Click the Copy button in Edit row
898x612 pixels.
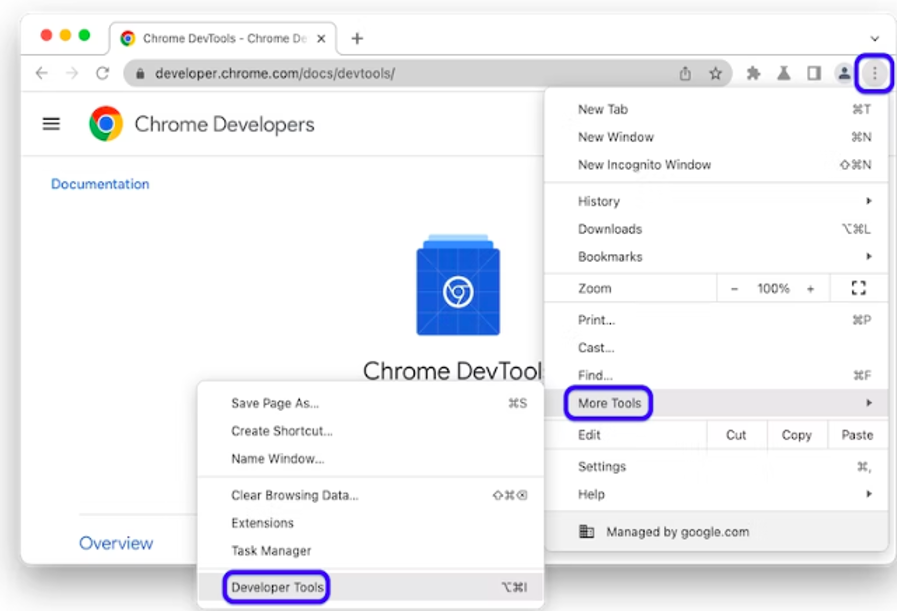click(x=796, y=435)
